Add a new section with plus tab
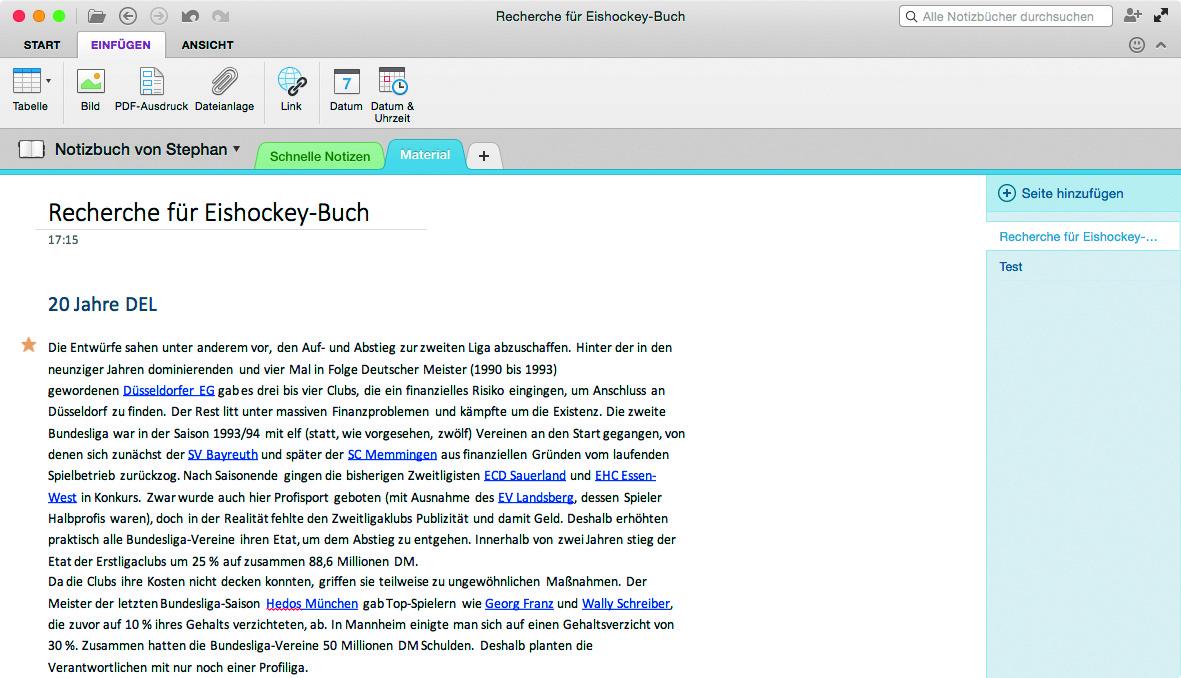 (484, 156)
